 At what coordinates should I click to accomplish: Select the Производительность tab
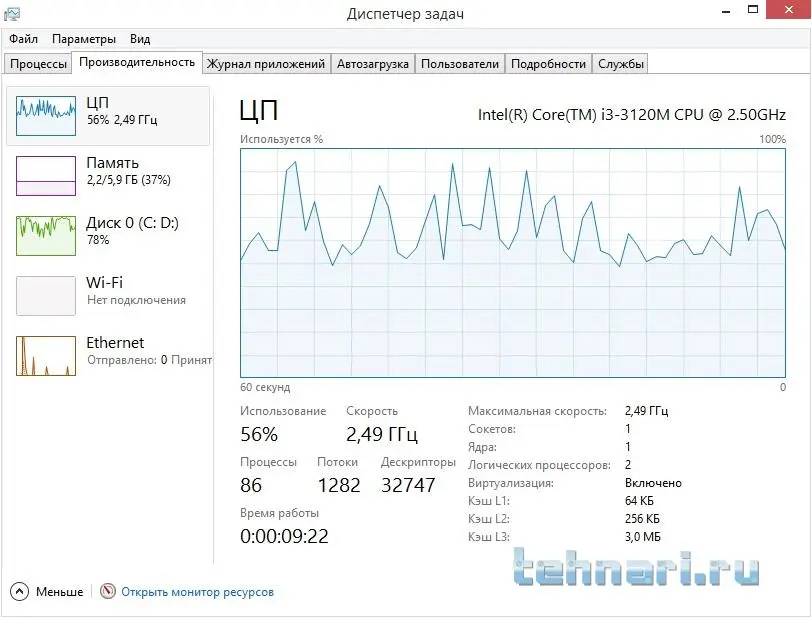(137, 62)
